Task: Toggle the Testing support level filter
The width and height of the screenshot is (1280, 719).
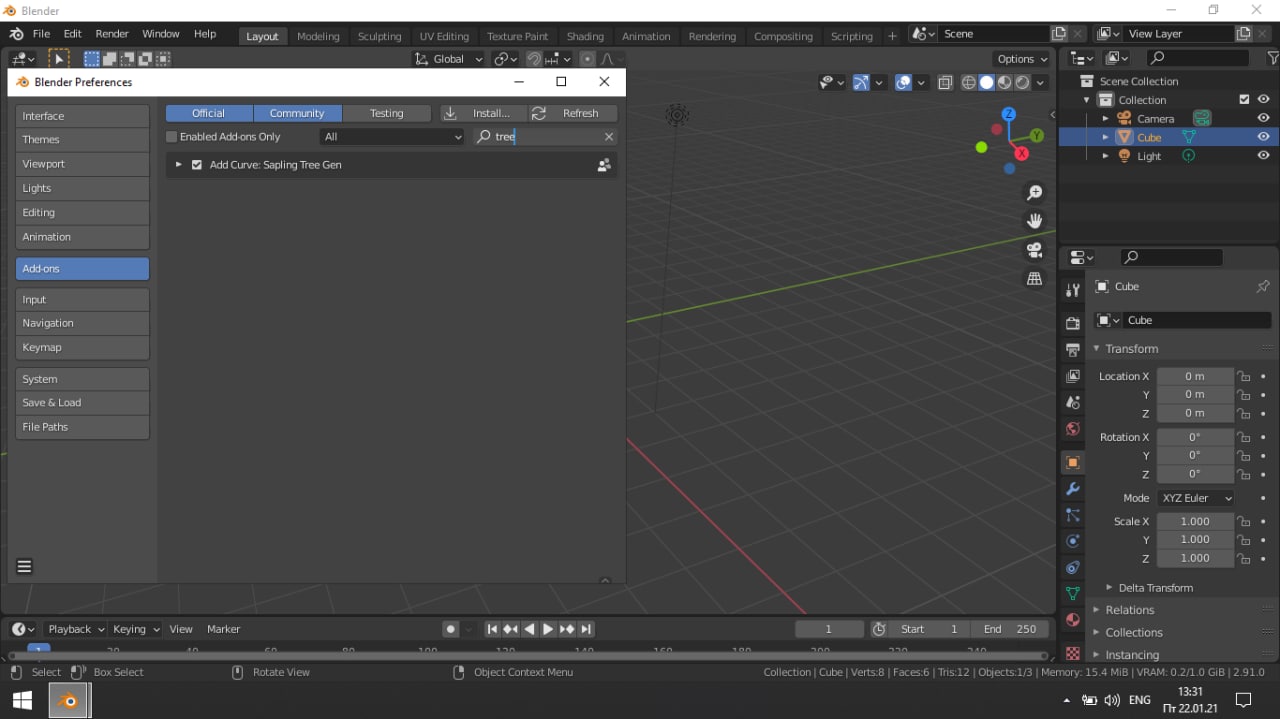Action: (386, 113)
